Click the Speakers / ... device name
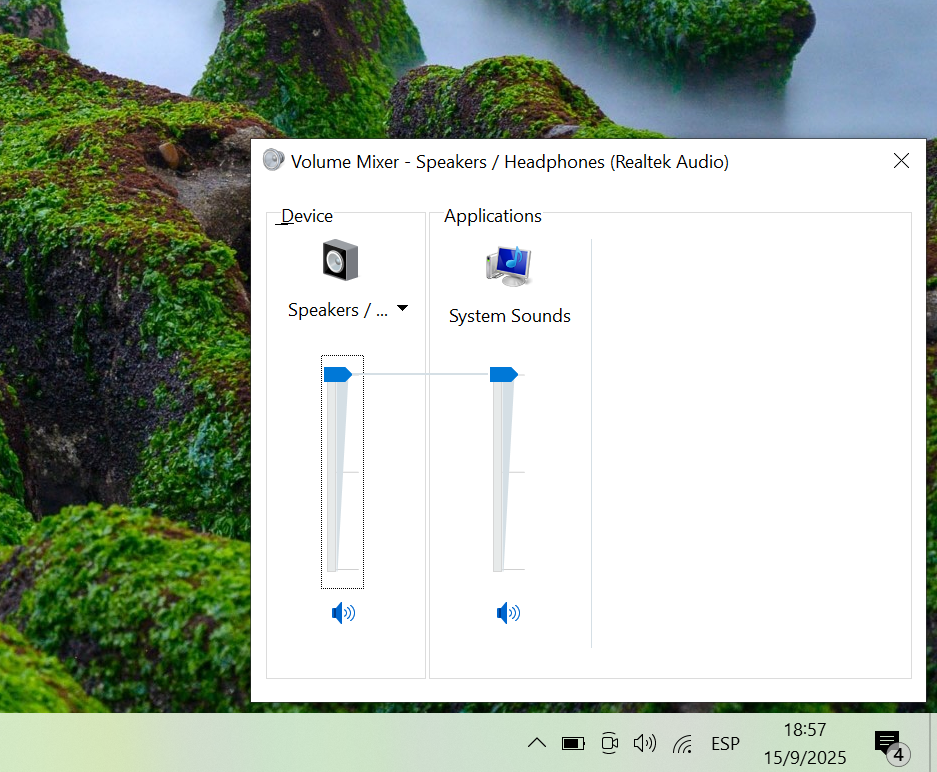This screenshot has height=772, width=937. 337,310
